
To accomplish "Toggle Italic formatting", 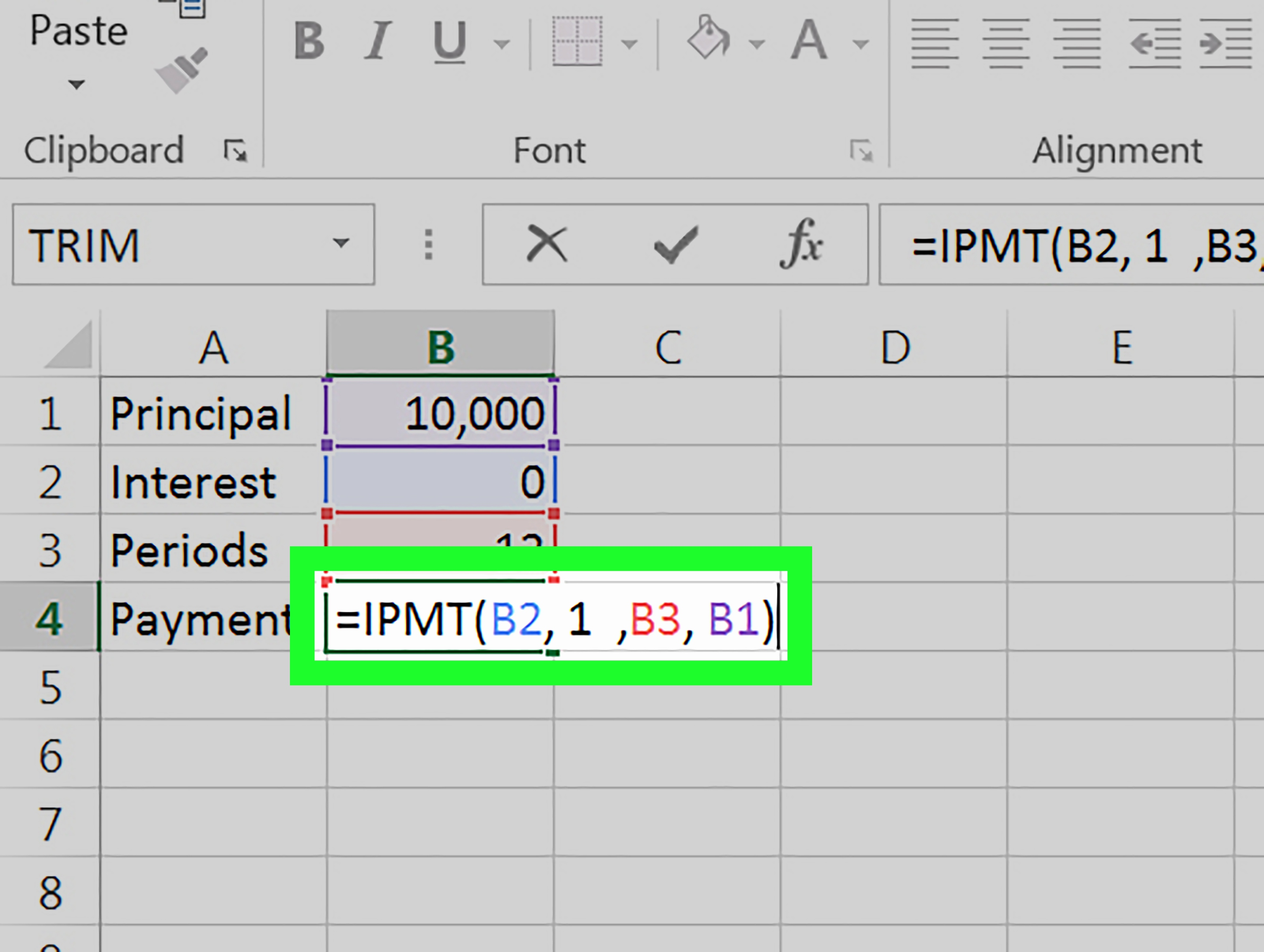I will [377, 41].
